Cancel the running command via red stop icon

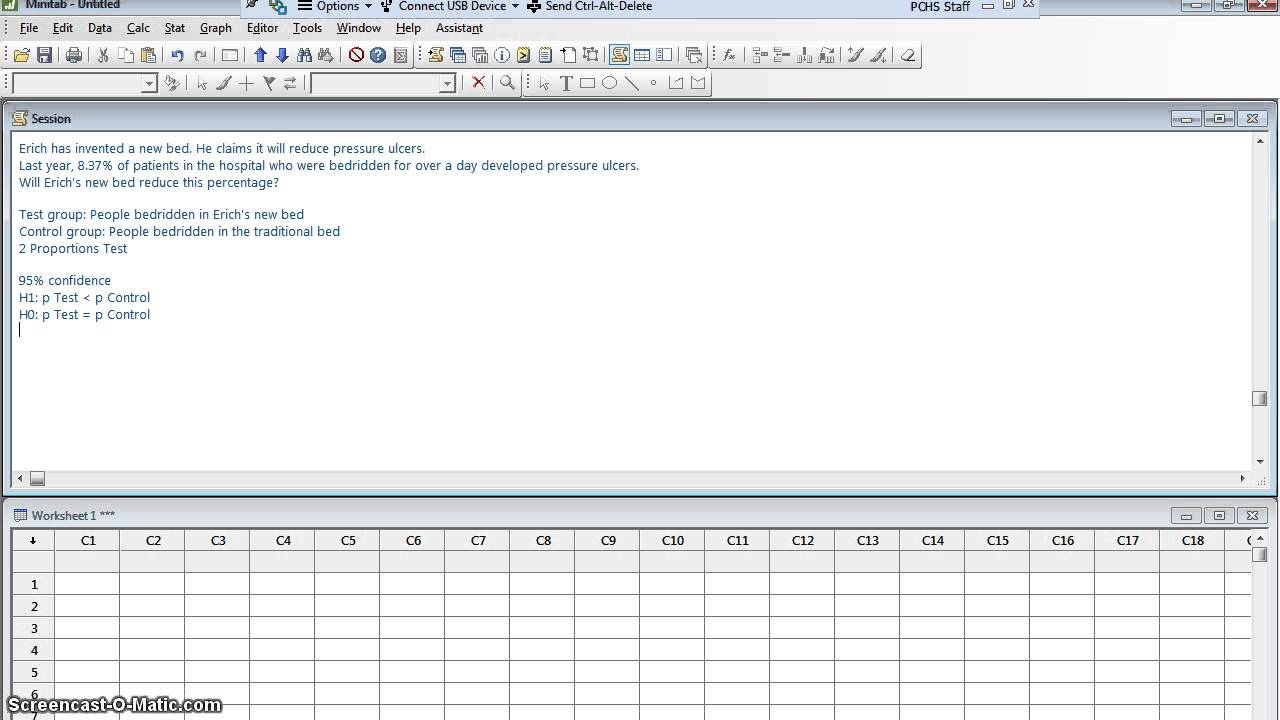[x=356, y=56]
